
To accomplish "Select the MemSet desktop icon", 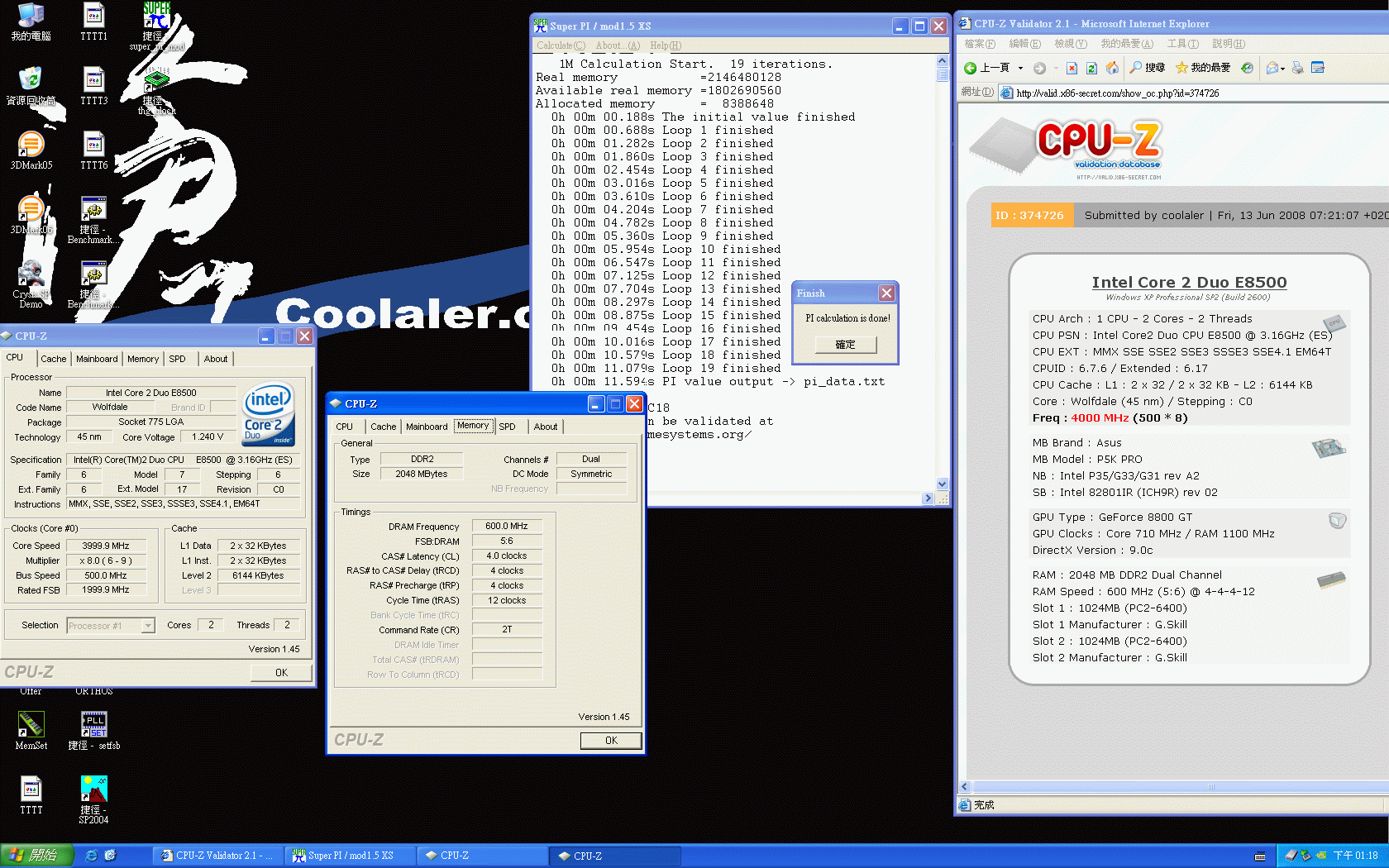I will [x=31, y=731].
